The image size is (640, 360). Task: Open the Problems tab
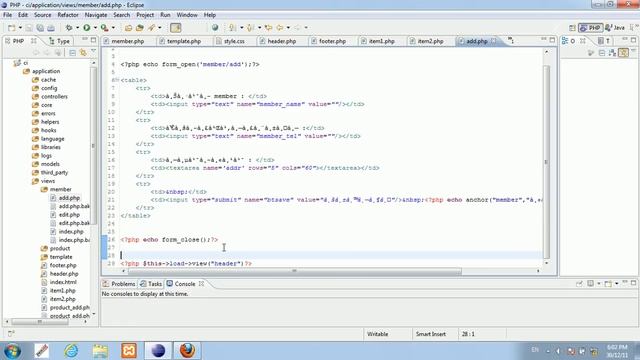point(119,284)
